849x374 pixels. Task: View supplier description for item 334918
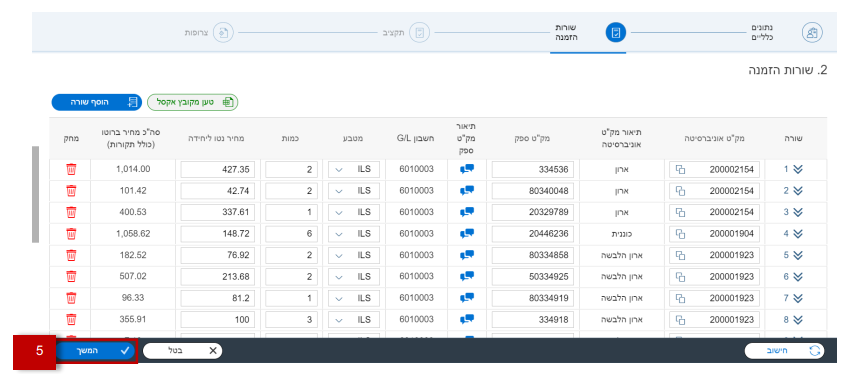pyautogui.click(x=467, y=319)
